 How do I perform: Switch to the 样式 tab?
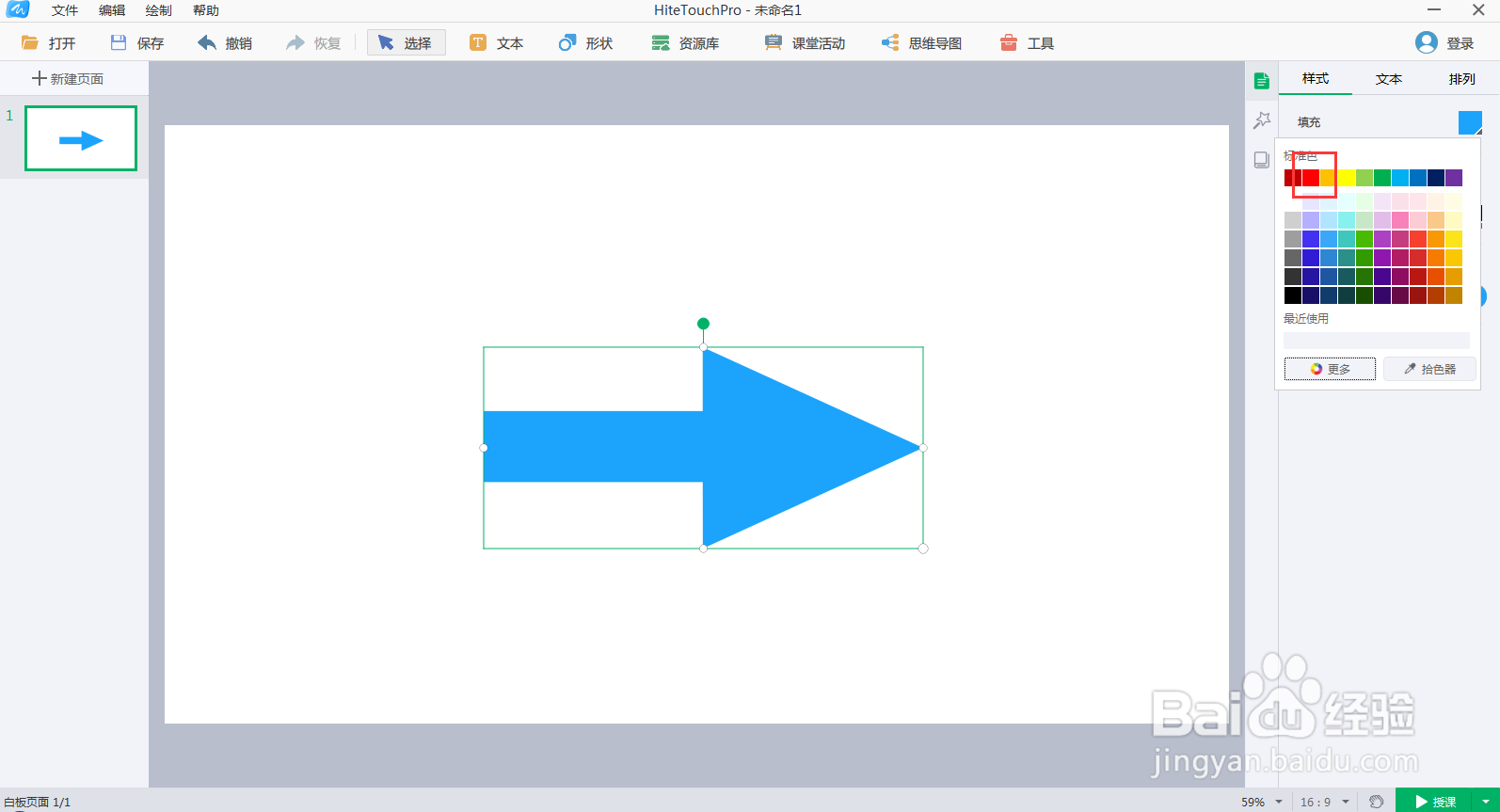pos(1316,79)
